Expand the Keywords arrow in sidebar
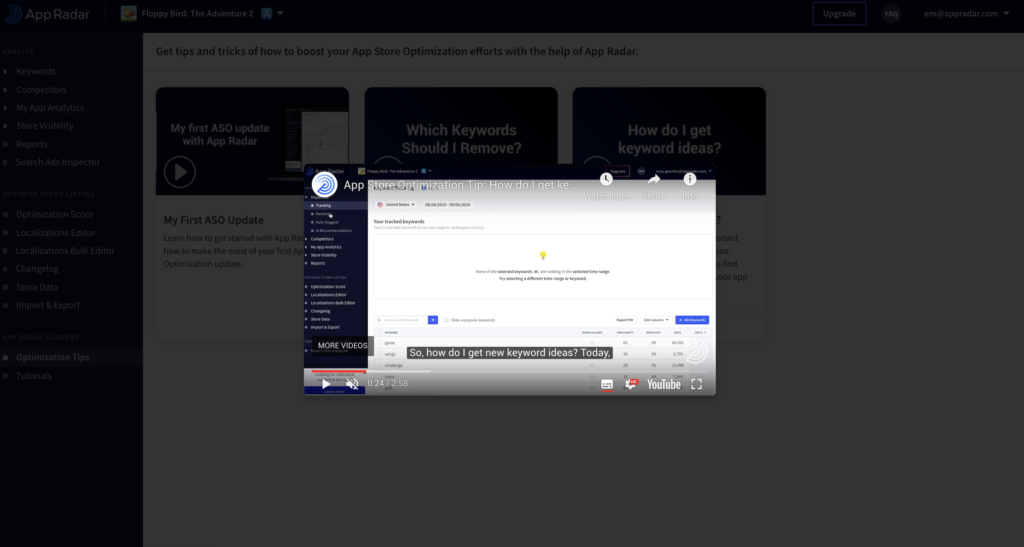1024x547 pixels. pos(5,71)
